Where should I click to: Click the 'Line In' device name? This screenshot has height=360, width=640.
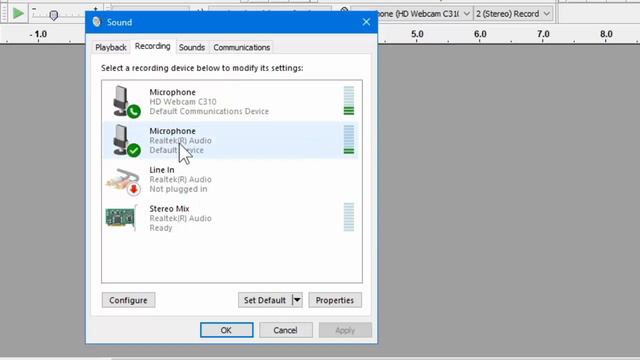point(162,170)
